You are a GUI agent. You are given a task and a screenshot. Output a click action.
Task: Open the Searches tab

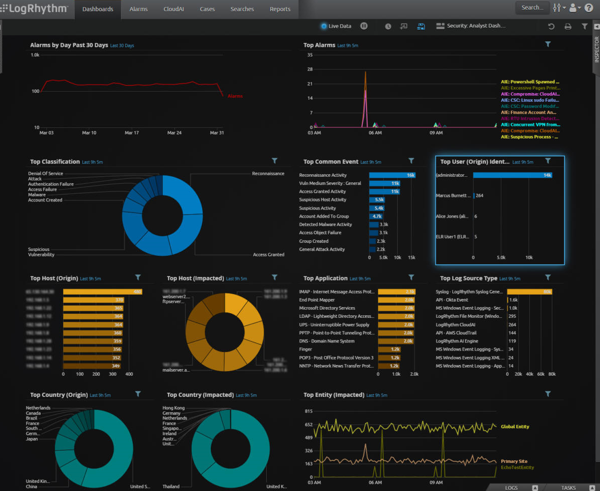click(242, 9)
